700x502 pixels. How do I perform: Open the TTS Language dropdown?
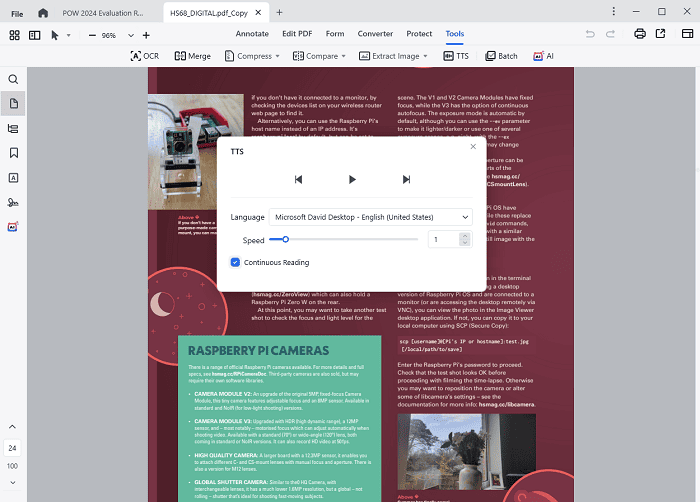[370, 217]
